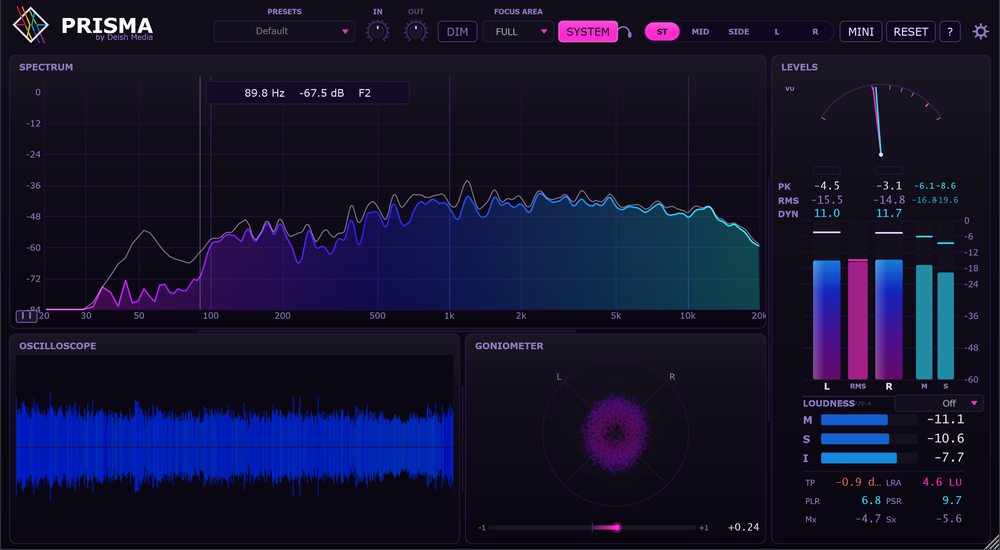This screenshot has width=1000, height=550.
Task: Click the GONIOMETER panel header
Action: 509,346
